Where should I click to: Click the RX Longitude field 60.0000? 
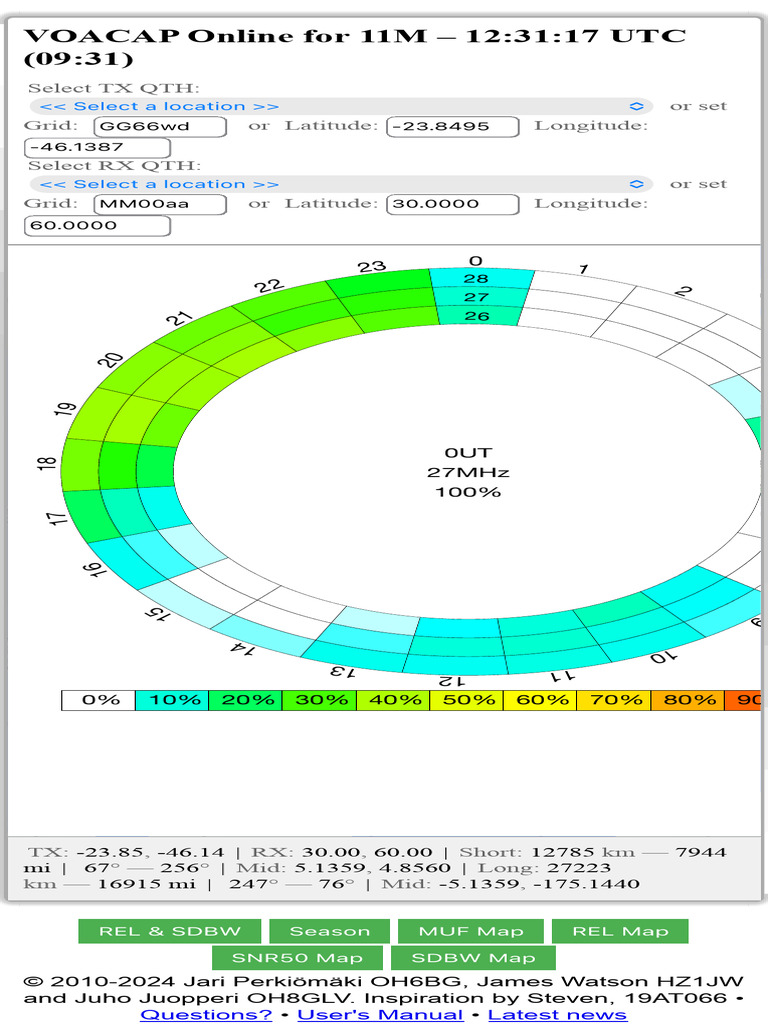(97, 225)
